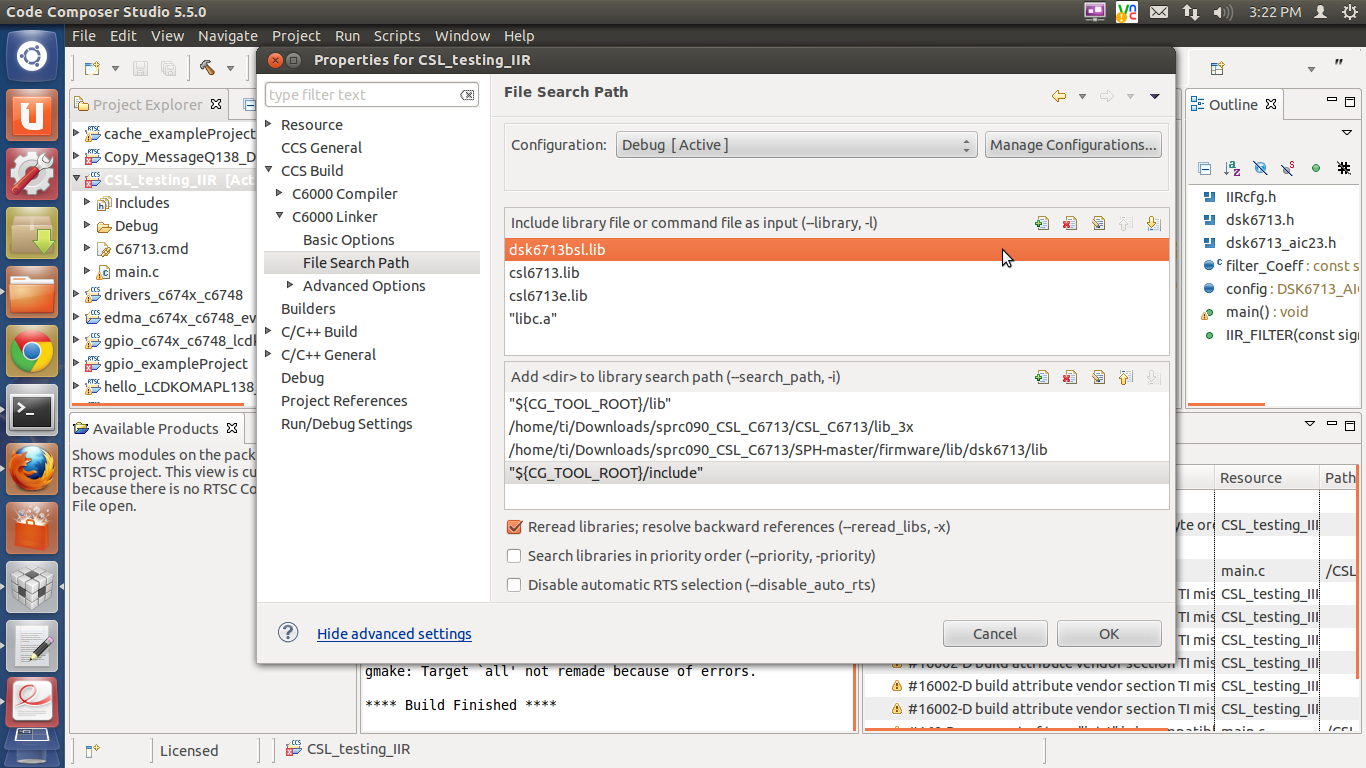The height and width of the screenshot is (768, 1366).
Task: Enable search libraries in priority order
Action: click(x=514, y=555)
